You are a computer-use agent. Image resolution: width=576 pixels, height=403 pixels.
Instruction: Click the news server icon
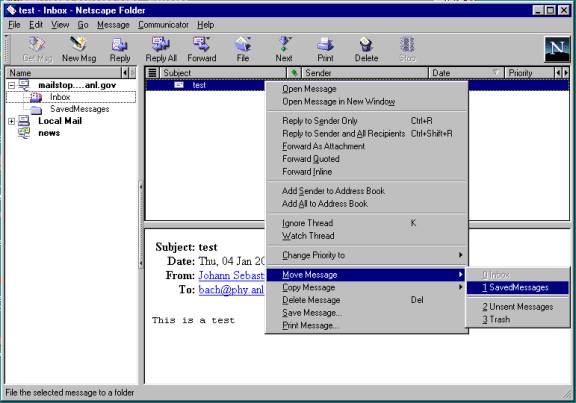click(x=24, y=133)
